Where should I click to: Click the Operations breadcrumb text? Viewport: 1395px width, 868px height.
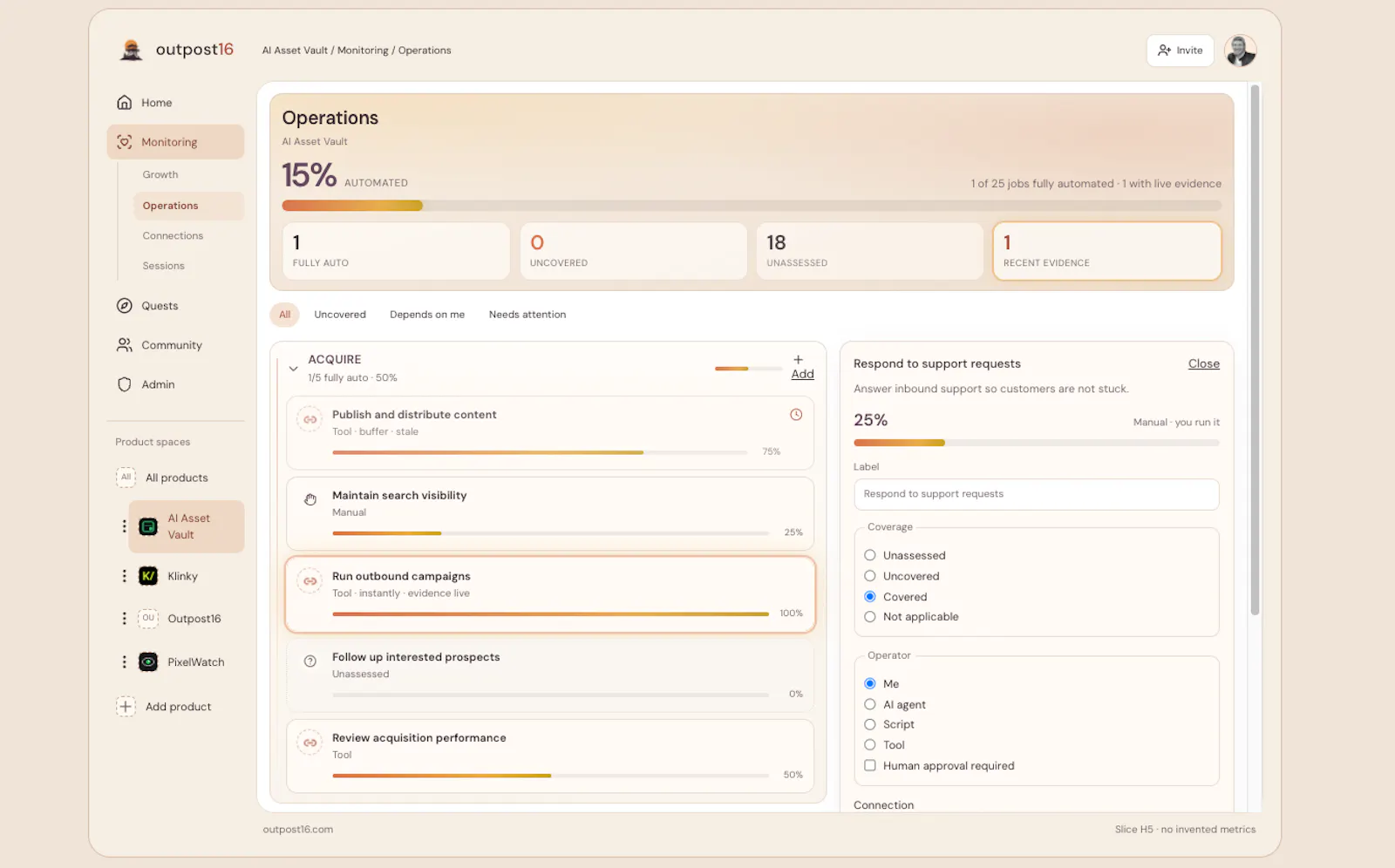click(x=425, y=51)
